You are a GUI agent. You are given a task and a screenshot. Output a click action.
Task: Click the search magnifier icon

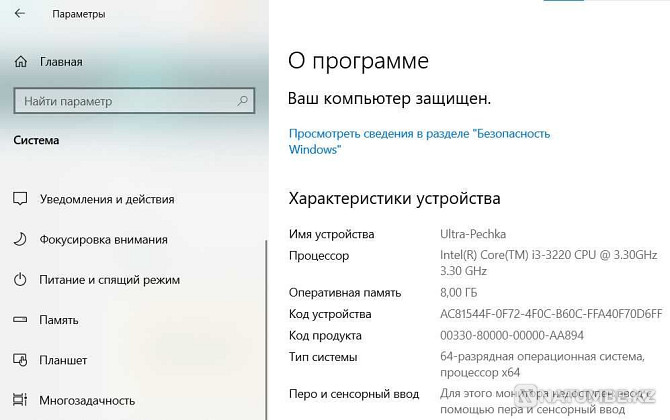[242, 101]
